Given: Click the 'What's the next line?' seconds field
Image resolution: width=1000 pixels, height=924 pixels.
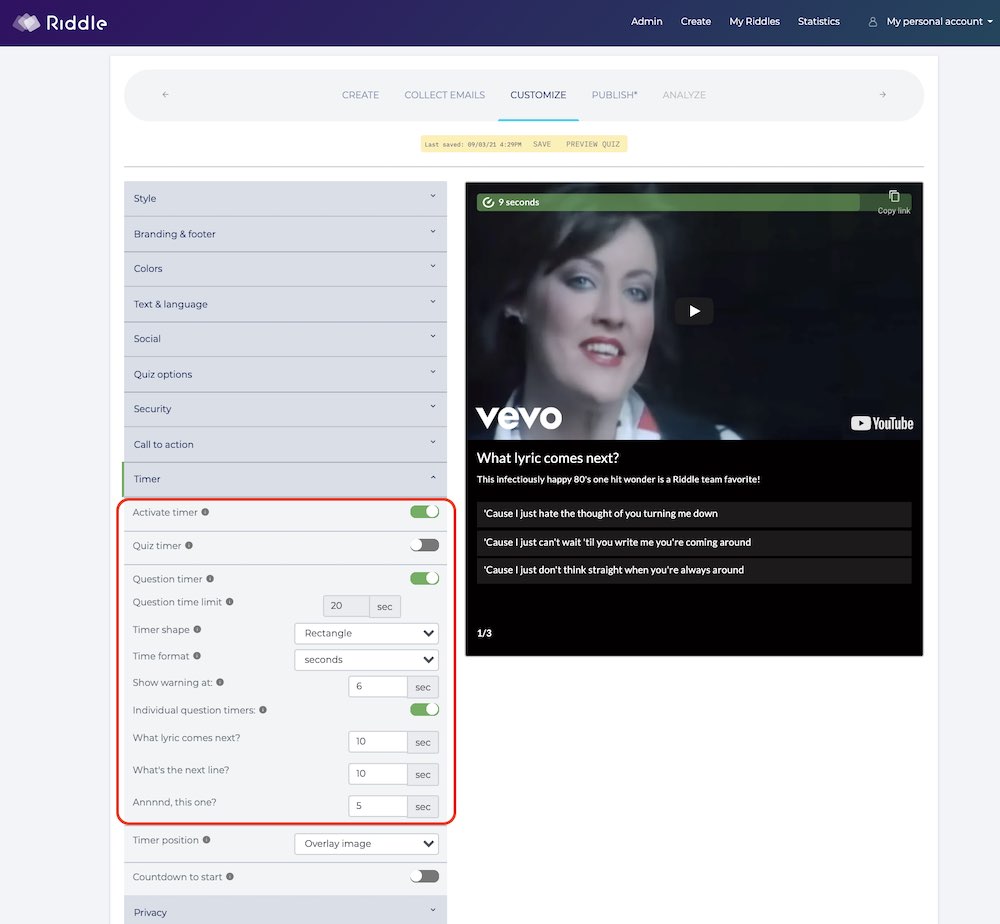Looking at the screenshot, I should coord(378,774).
